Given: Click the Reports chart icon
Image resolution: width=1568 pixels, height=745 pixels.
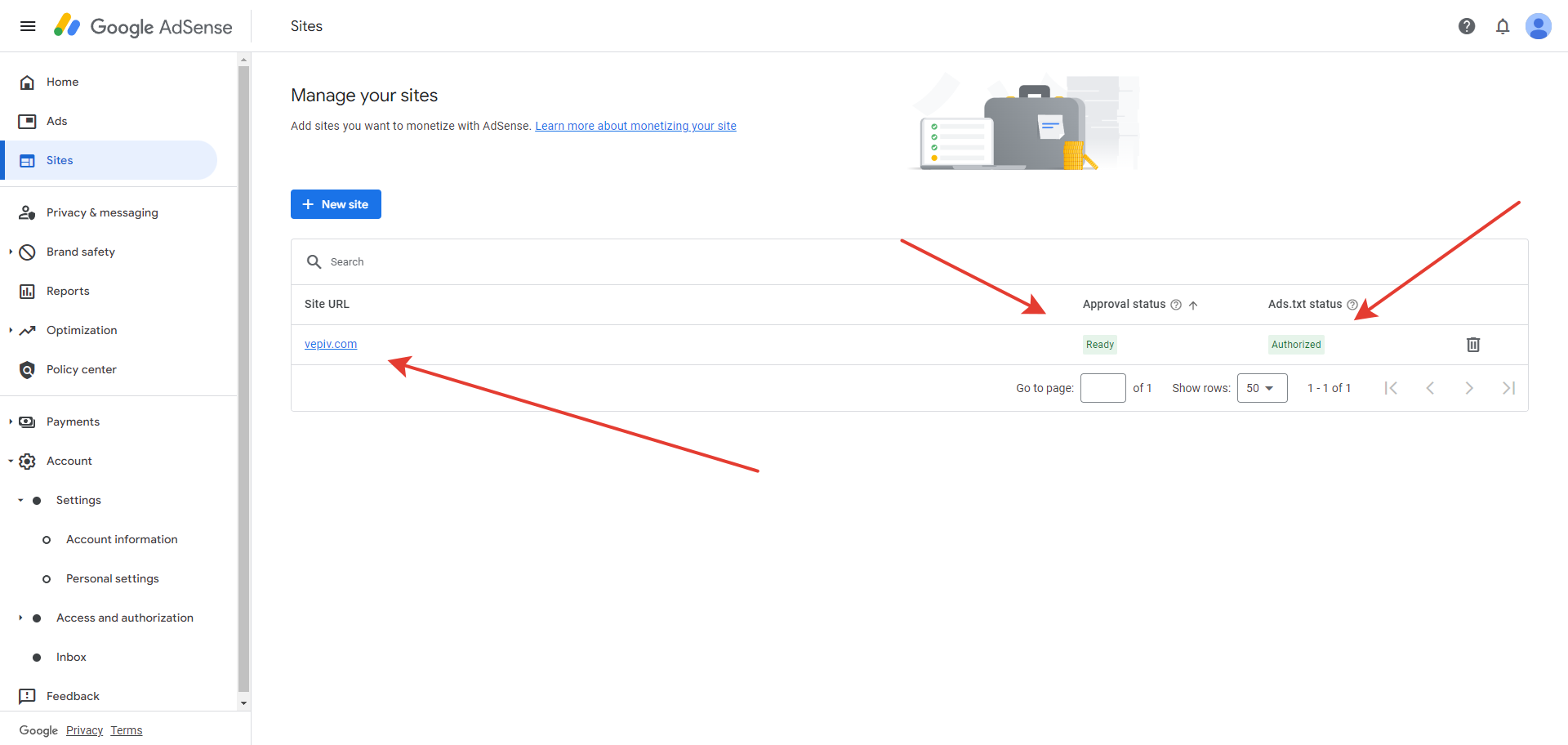Looking at the screenshot, I should point(27,291).
